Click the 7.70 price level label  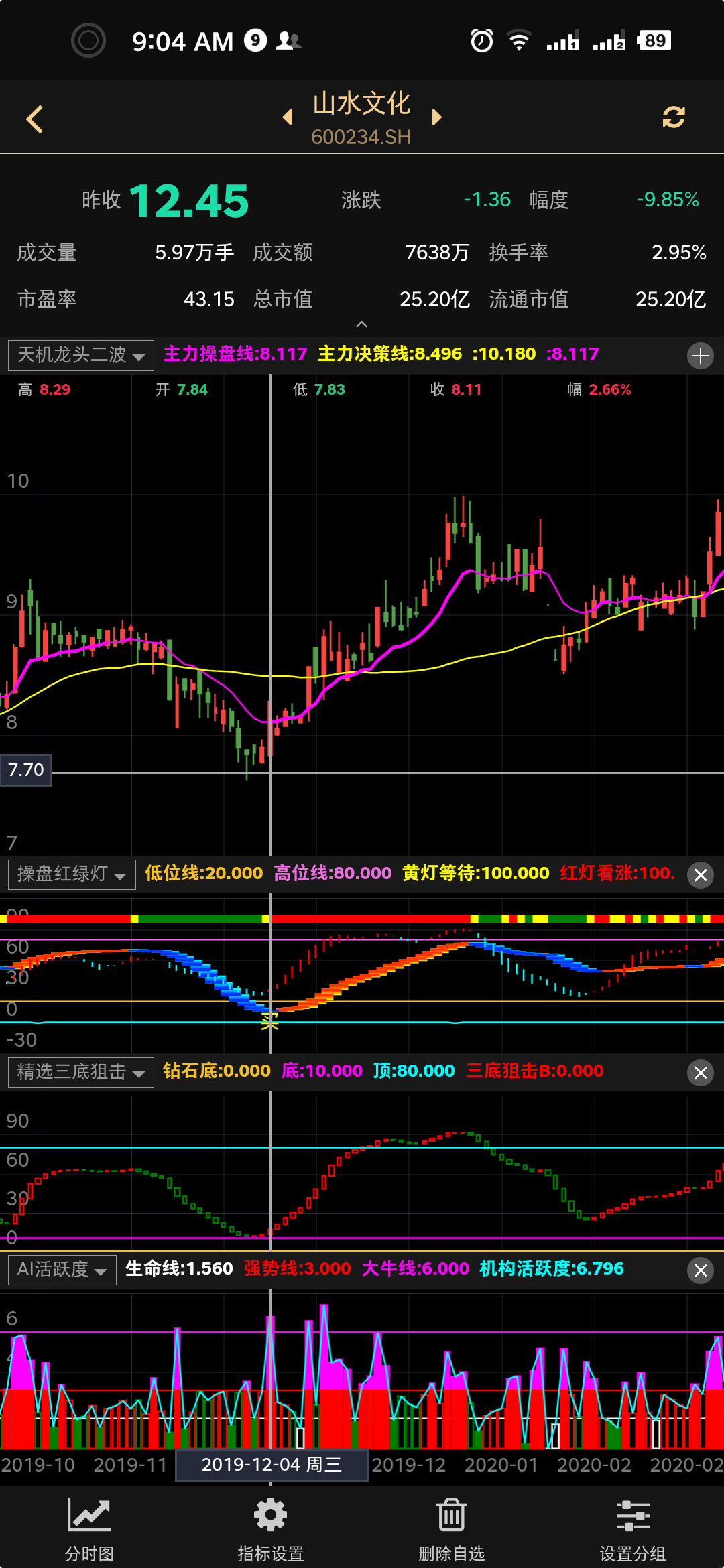(x=26, y=770)
